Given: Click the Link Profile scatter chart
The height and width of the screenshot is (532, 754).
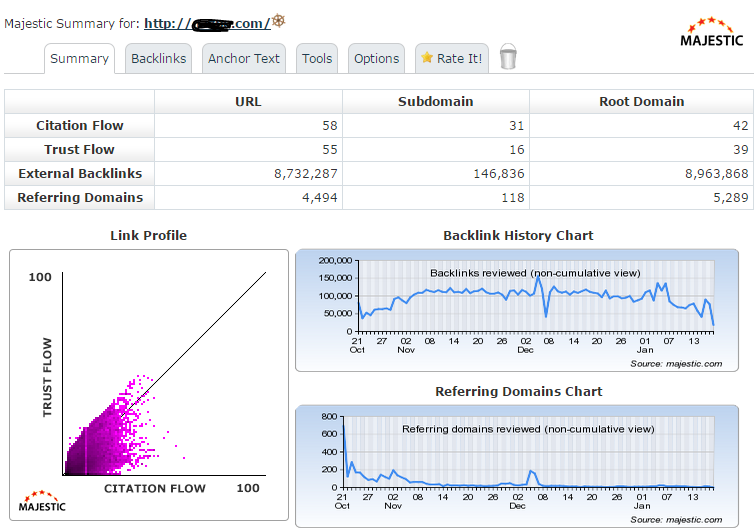Looking at the screenshot, I should [149, 385].
